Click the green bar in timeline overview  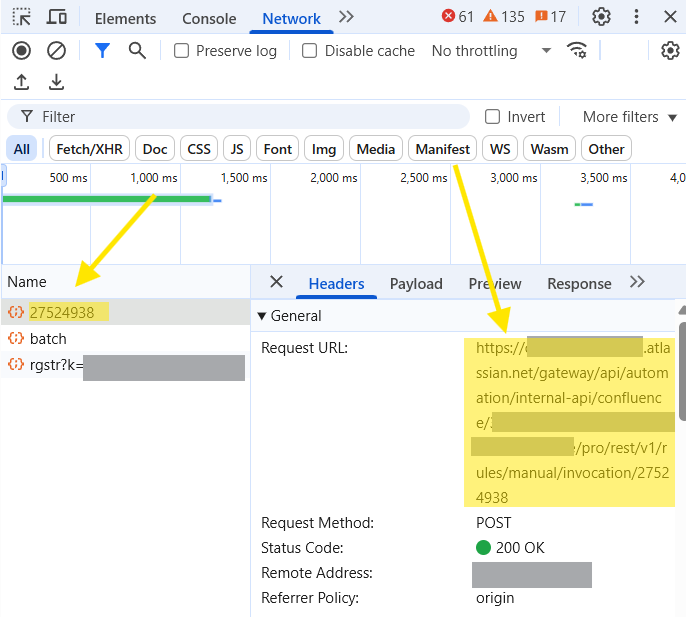tap(107, 199)
